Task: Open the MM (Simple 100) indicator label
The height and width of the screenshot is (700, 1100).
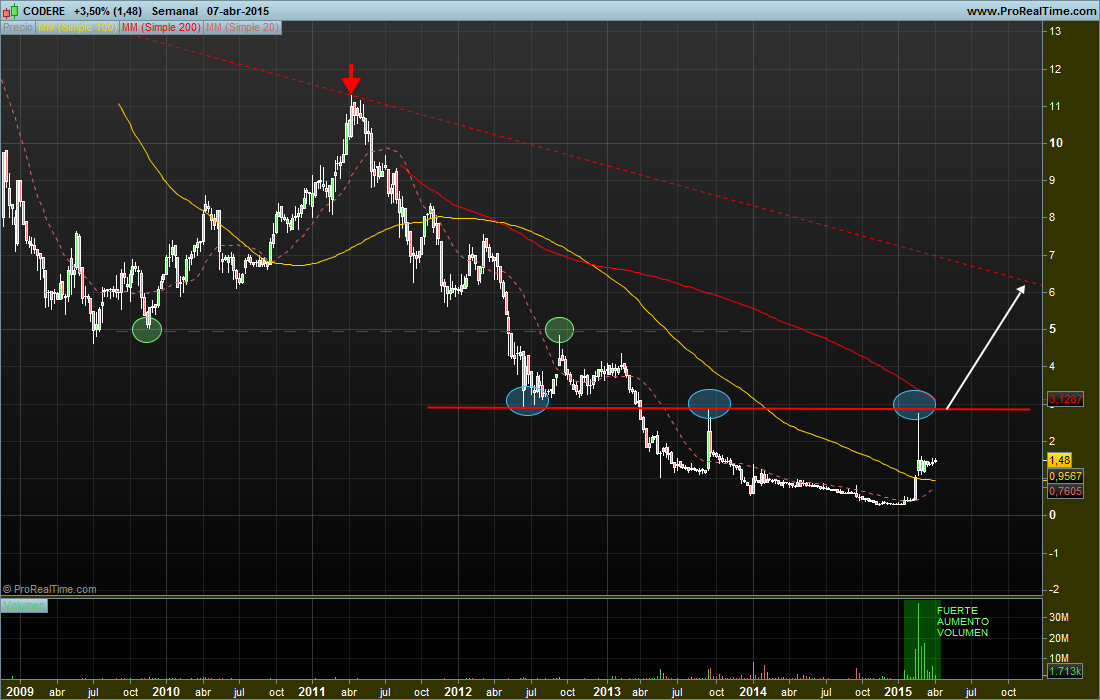Action: (77, 27)
